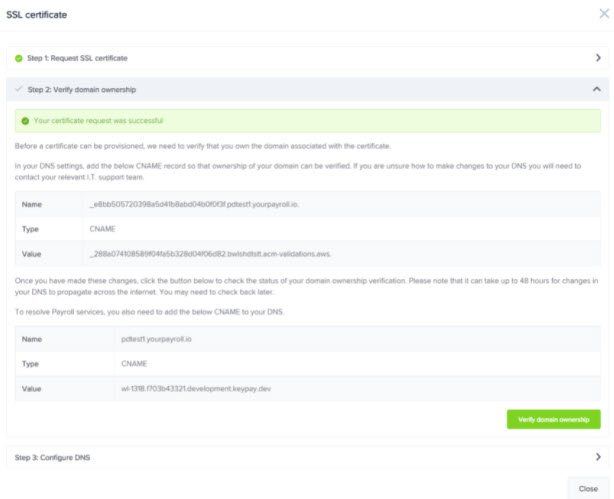Select the development.keypay.dev Value text

196,389
